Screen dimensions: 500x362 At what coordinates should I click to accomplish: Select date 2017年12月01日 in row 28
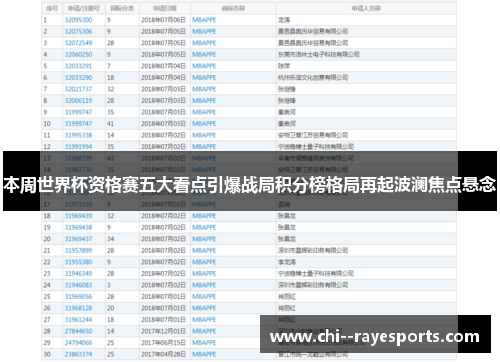click(163, 331)
